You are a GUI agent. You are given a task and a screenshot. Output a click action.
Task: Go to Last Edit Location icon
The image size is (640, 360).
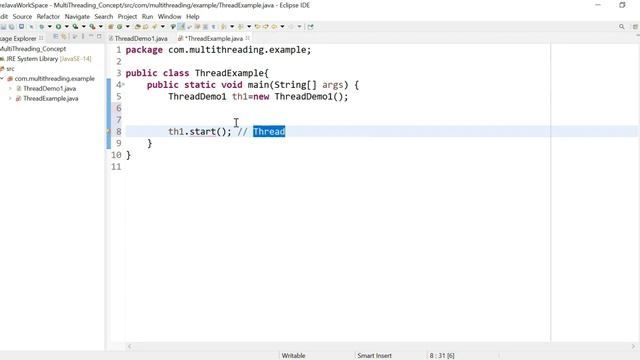257,27
